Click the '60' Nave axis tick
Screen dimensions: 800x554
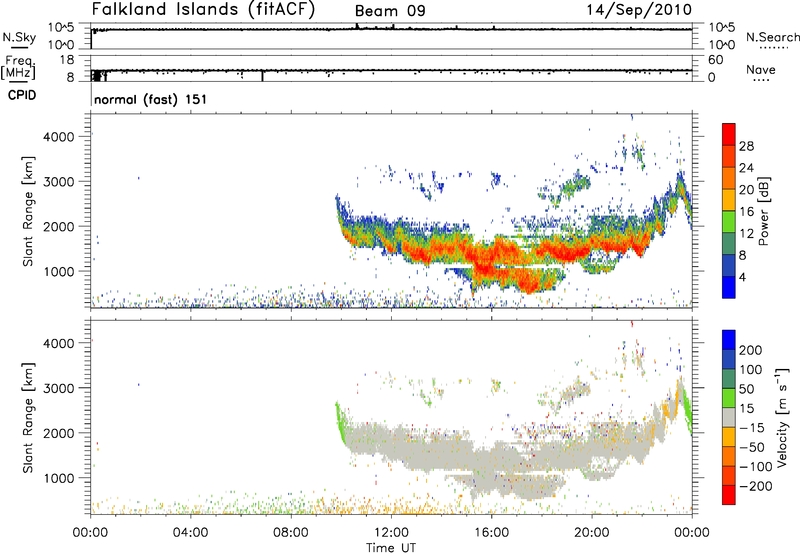tap(715, 60)
